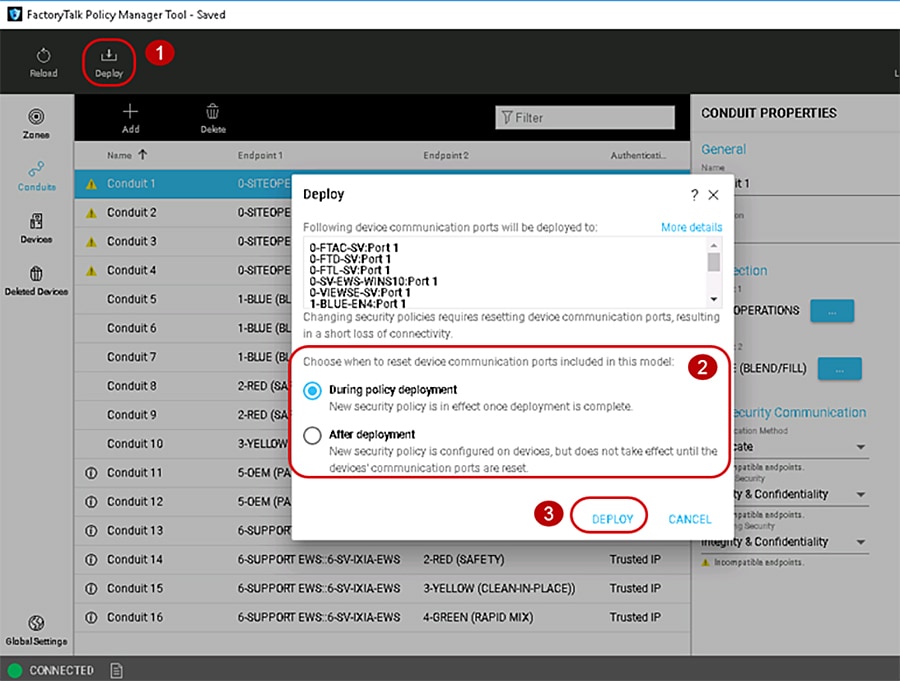
Task: Click the info icon beside Conduit 13
Action: (91, 531)
